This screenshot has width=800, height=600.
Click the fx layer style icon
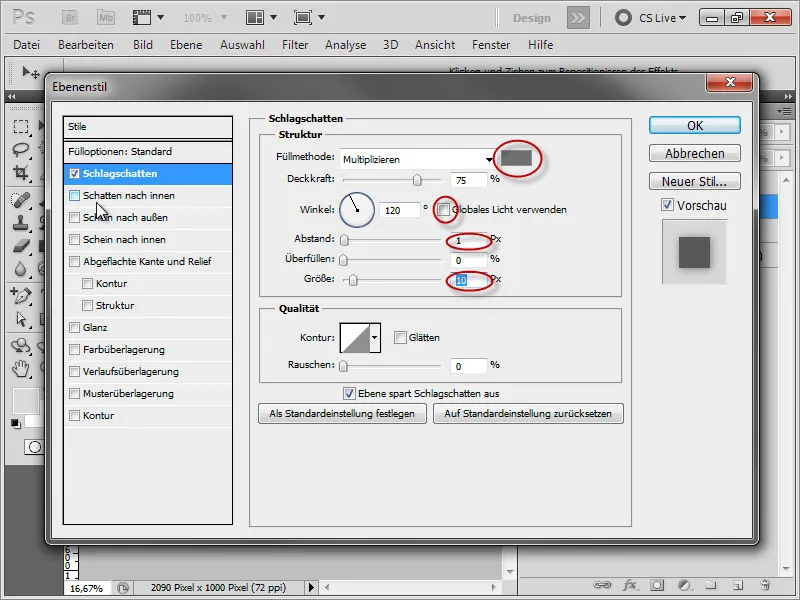point(630,585)
